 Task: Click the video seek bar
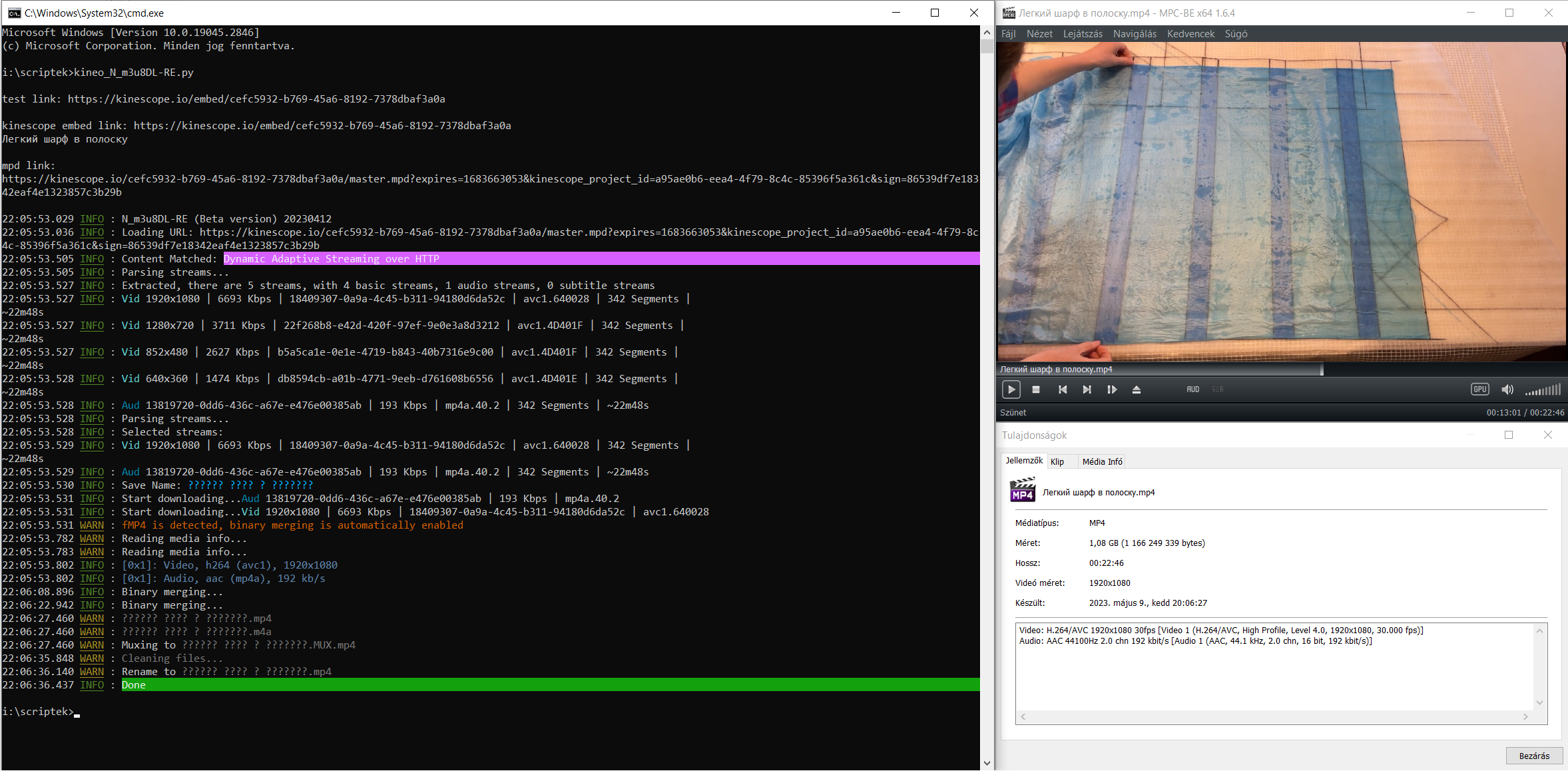tap(1281, 369)
